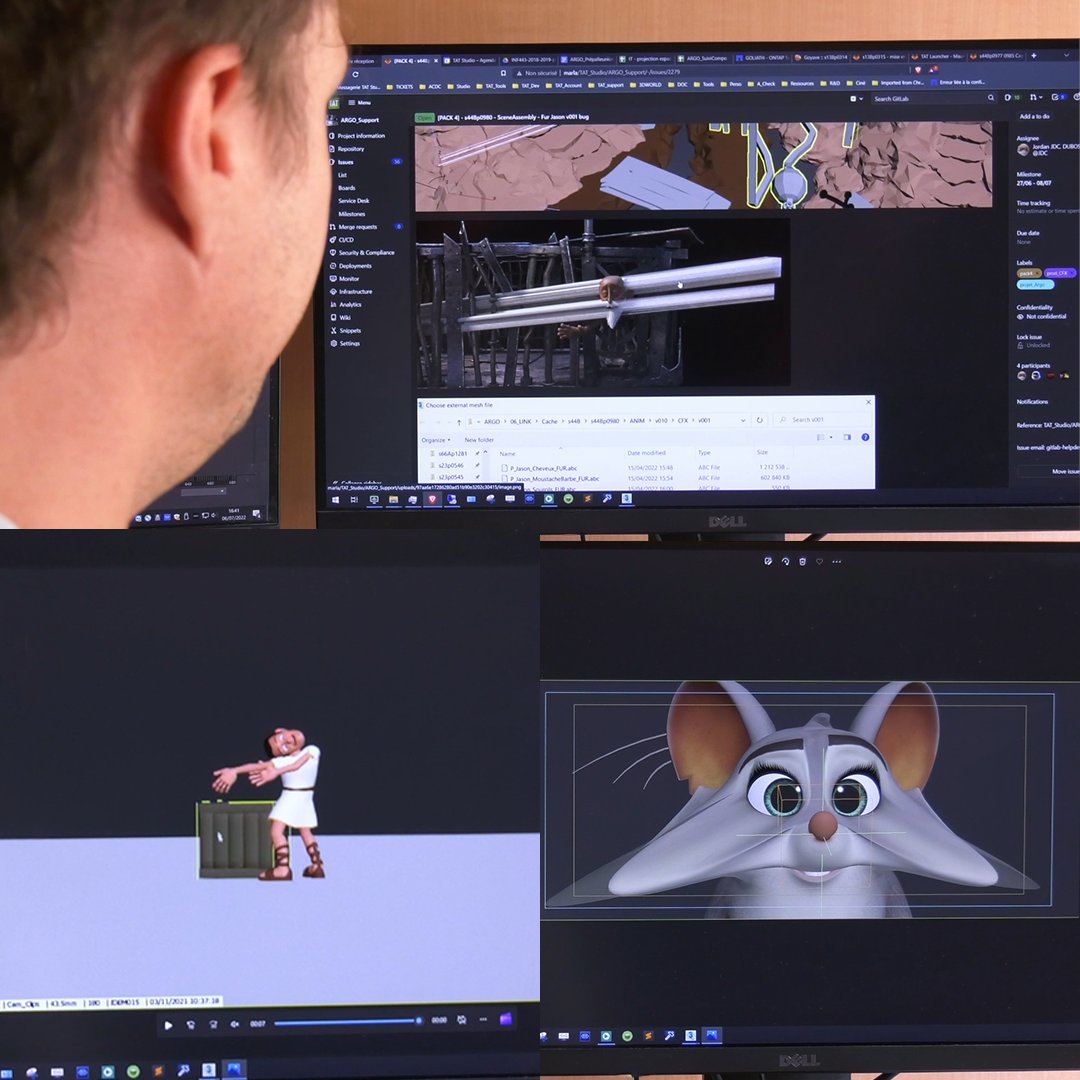The image size is (1080, 1080).
Task: Mark the mouse image as favorite with heart
Action: pyautogui.click(x=820, y=561)
